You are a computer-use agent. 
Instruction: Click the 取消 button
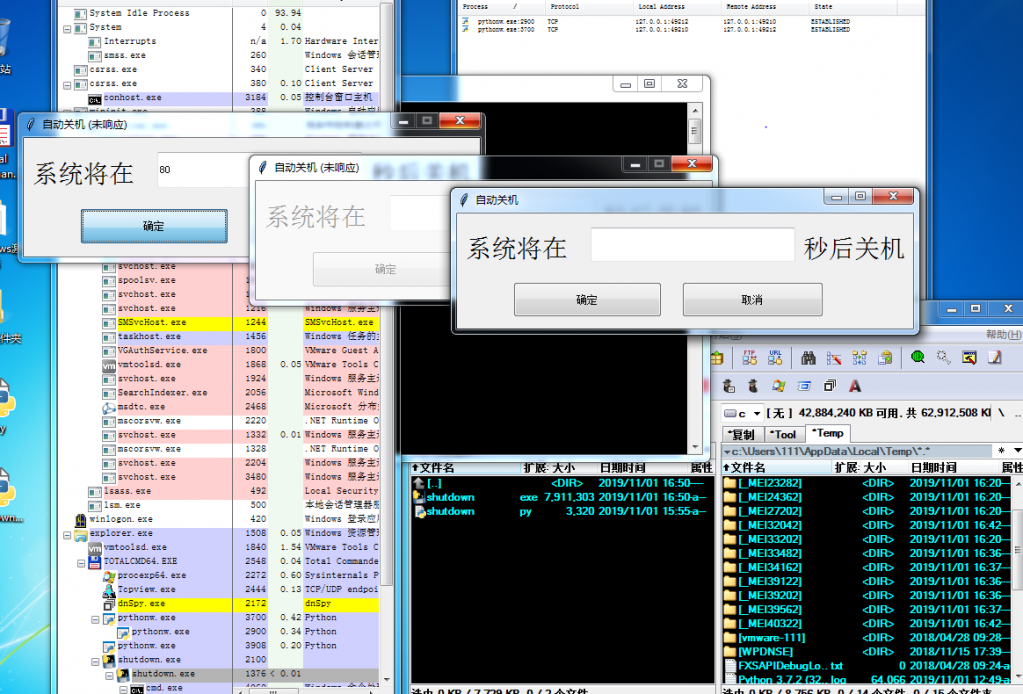752,300
